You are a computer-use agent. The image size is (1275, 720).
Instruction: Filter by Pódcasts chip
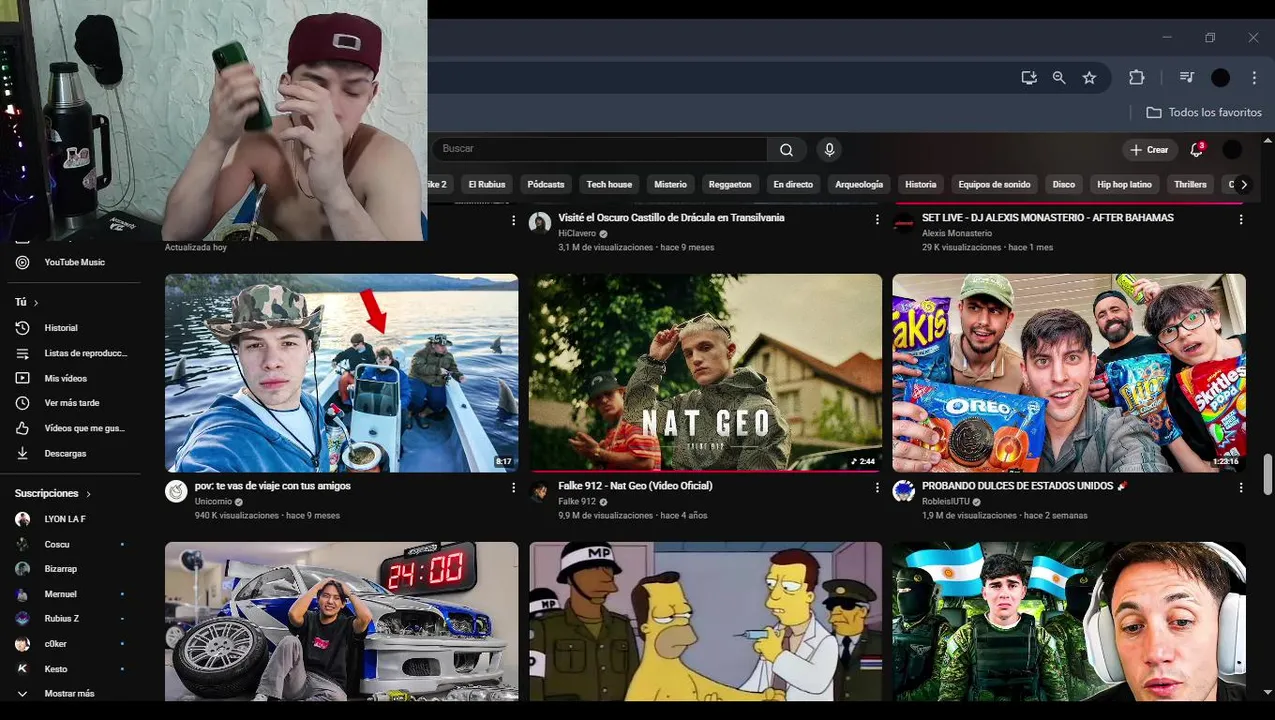(546, 184)
